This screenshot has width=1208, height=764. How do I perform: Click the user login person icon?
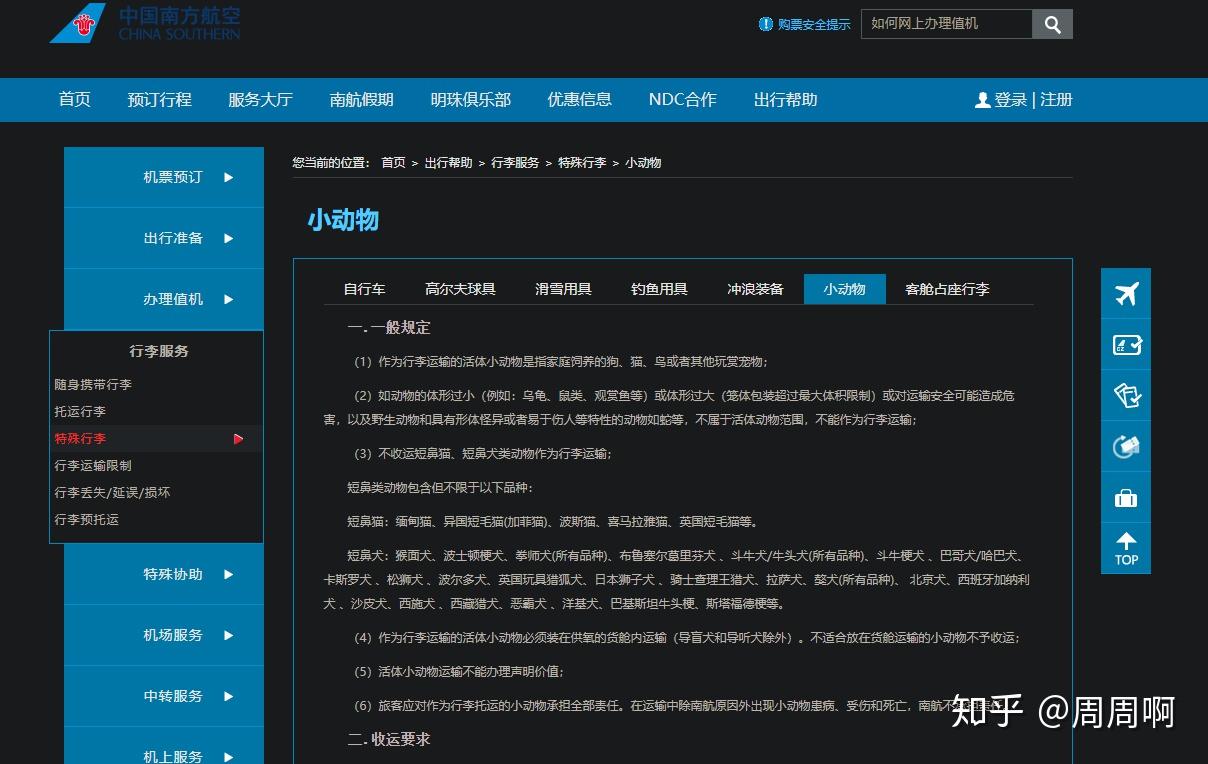(983, 100)
